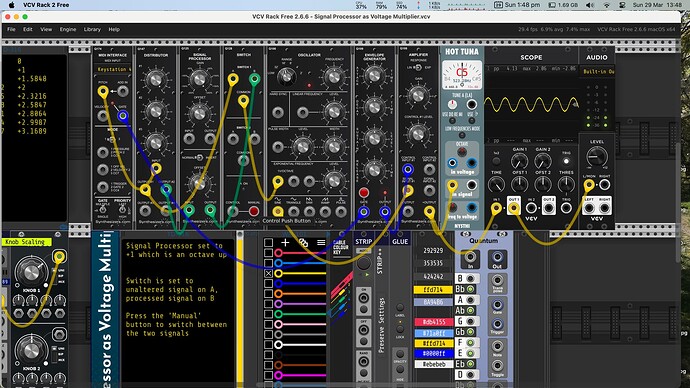This screenshot has width=690, height=388.
Task: Toggle the Hot Tuna Low Frequencies Mode button
Action: [462, 135]
